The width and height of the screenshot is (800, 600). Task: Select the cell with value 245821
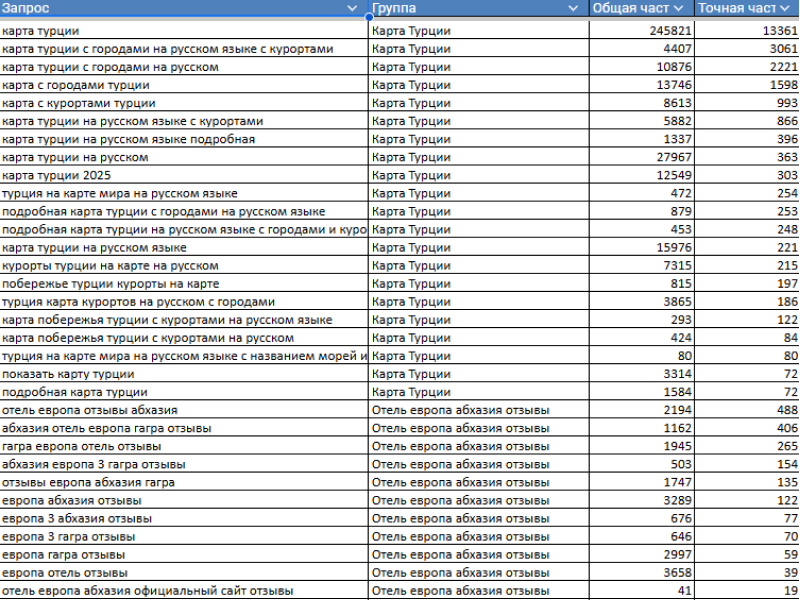642,31
